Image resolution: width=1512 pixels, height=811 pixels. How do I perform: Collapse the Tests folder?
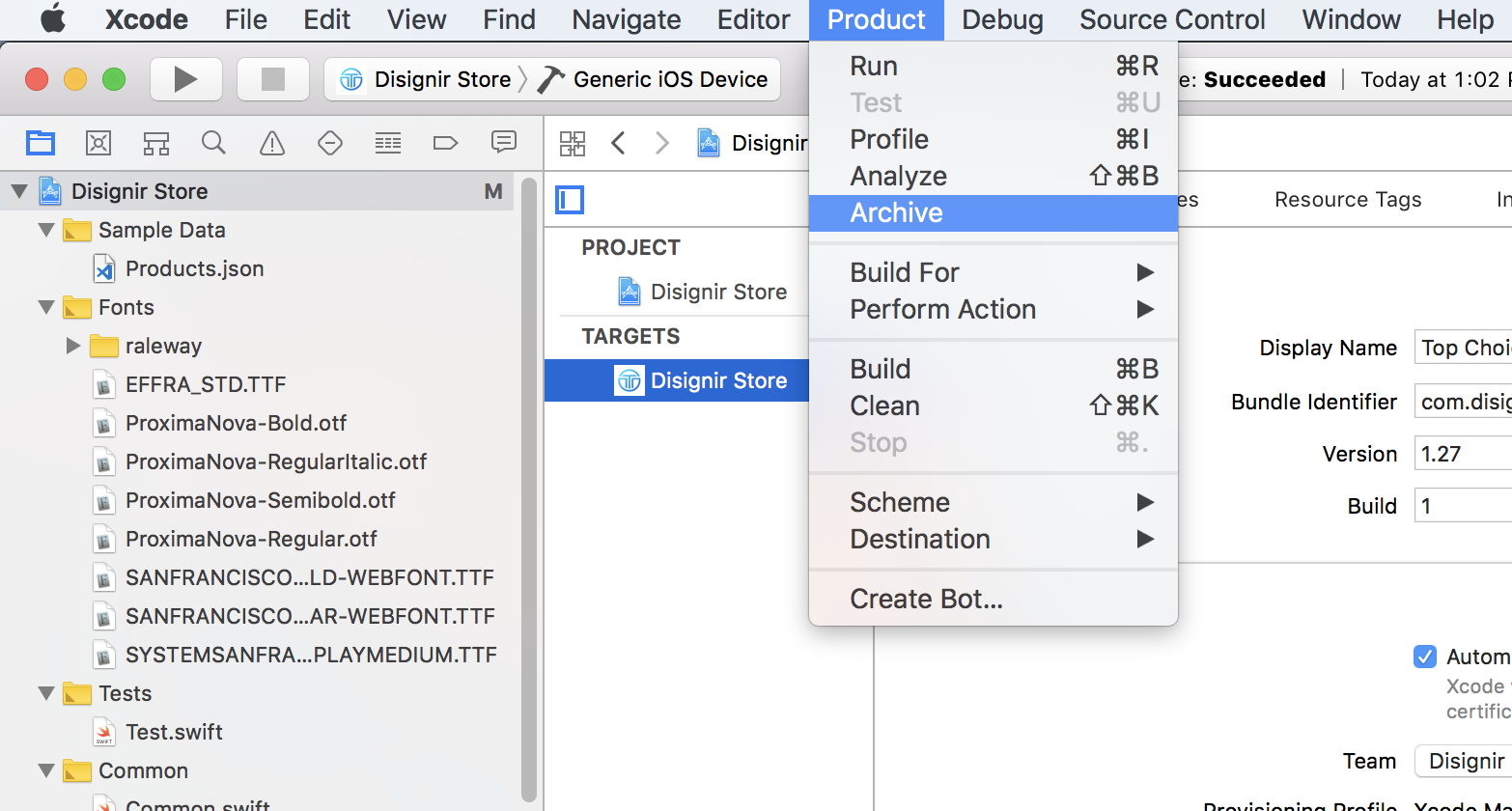pyautogui.click(x=45, y=693)
